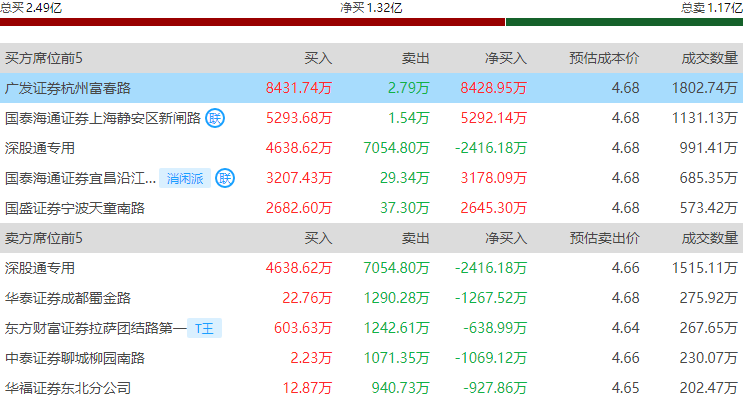The image size is (743, 401).
Task: Click the 22.76万 buy amount
Action: coord(307,298)
